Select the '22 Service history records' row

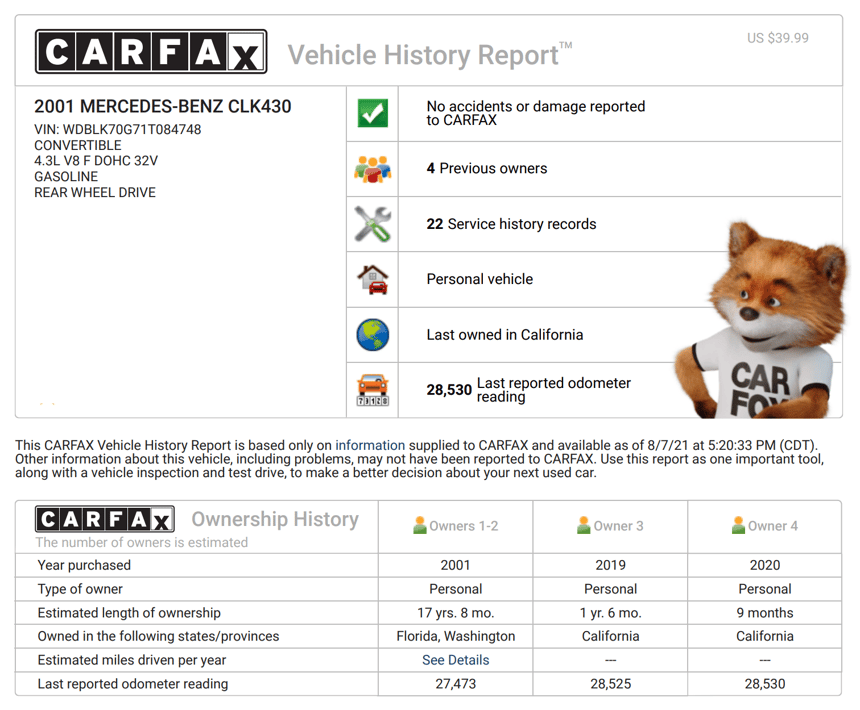(x=511, y=224)
